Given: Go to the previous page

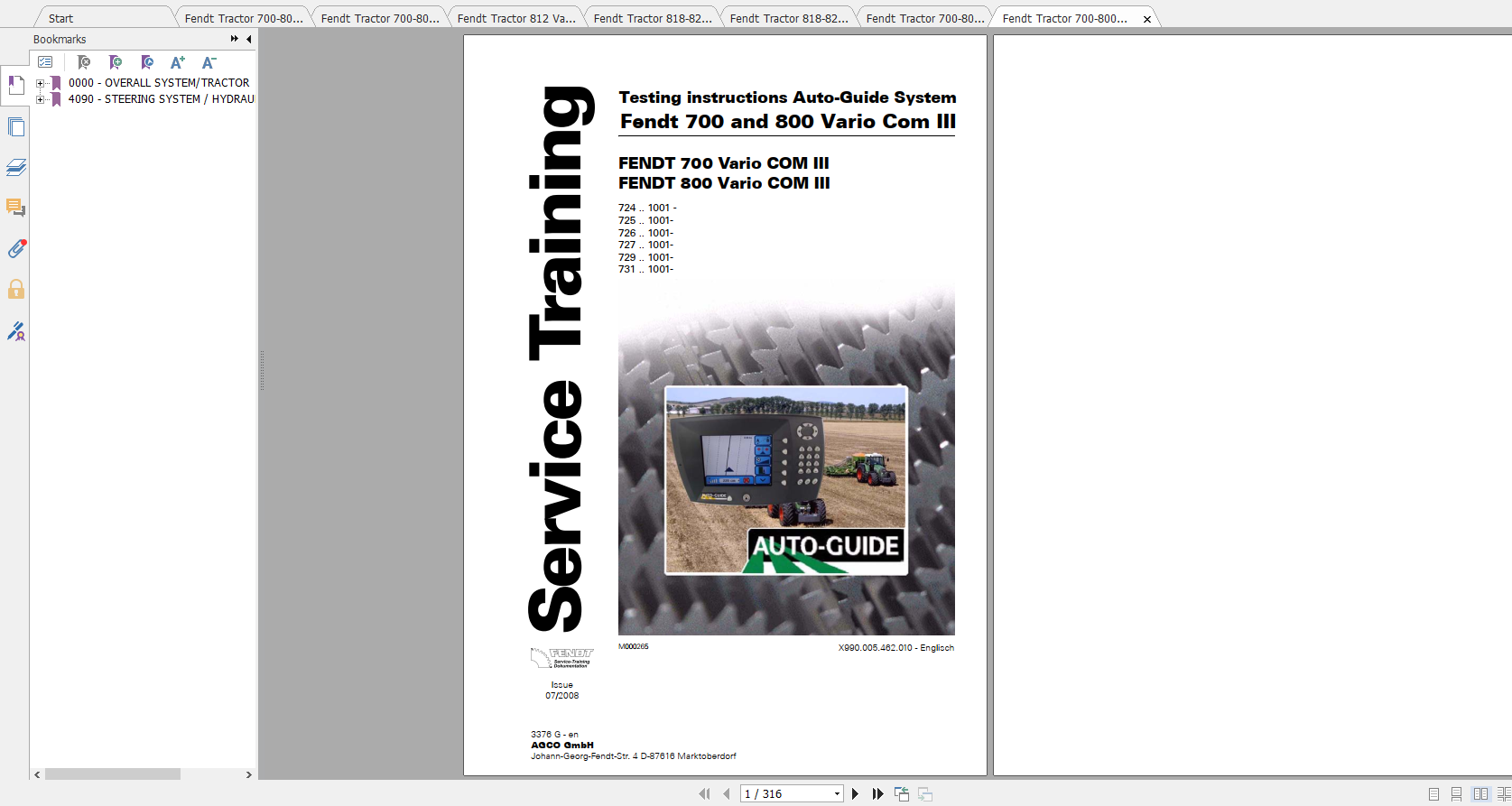Looking at the screenshot, I should [726, 793].
